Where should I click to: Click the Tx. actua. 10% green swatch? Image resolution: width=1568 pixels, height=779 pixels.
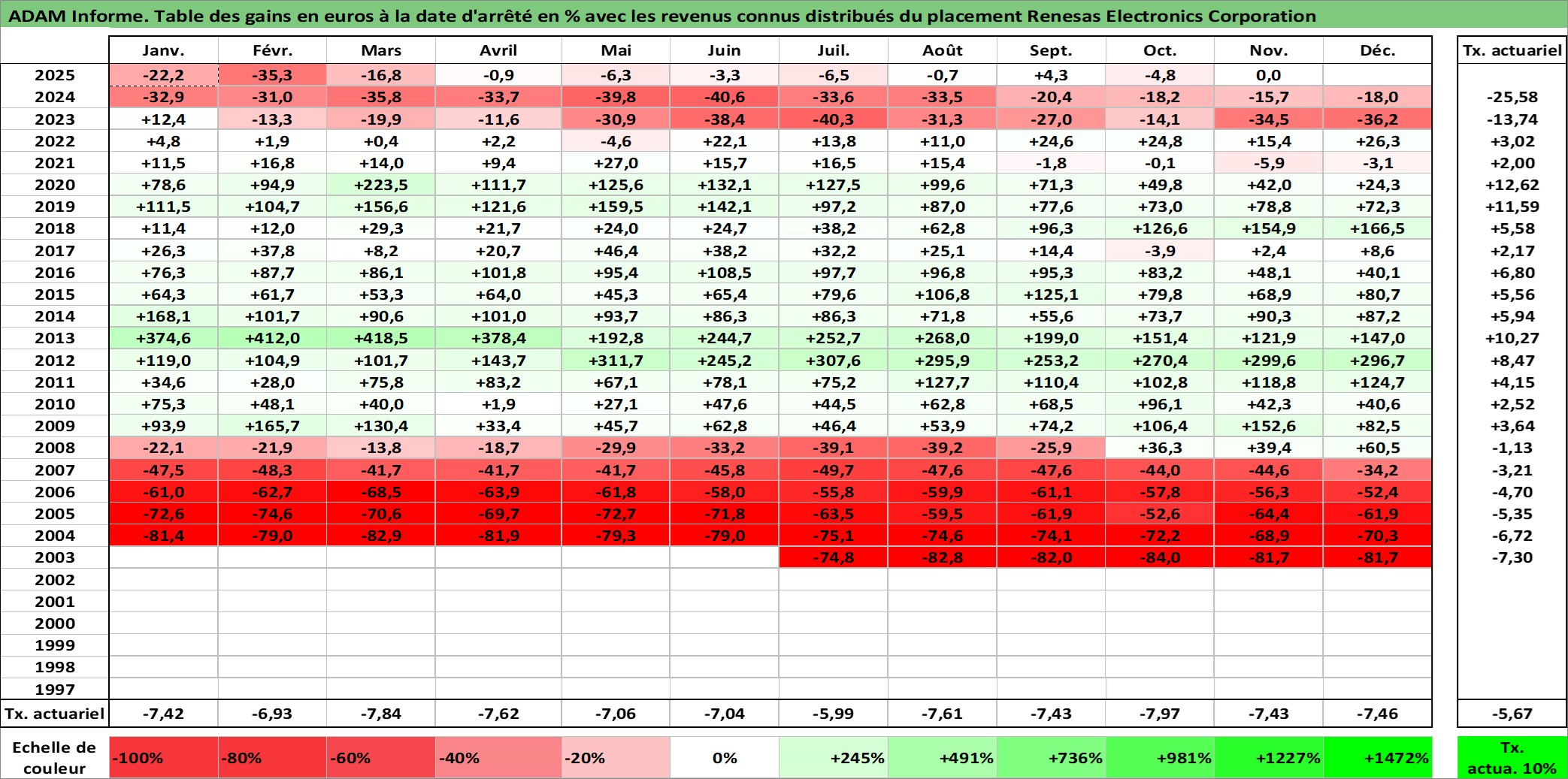(x=1512, y=757)
